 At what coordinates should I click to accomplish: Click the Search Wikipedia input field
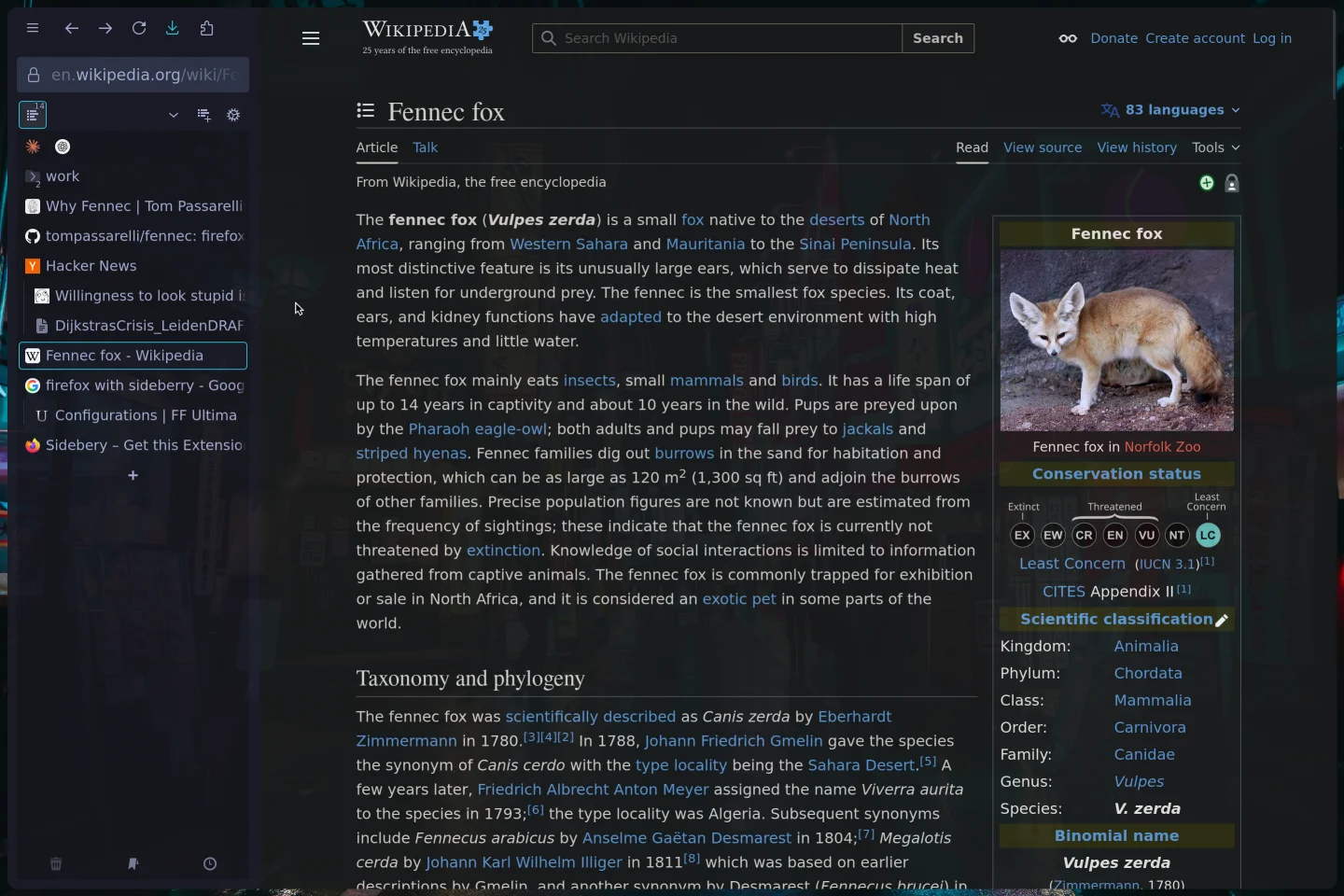coord(716,38)
